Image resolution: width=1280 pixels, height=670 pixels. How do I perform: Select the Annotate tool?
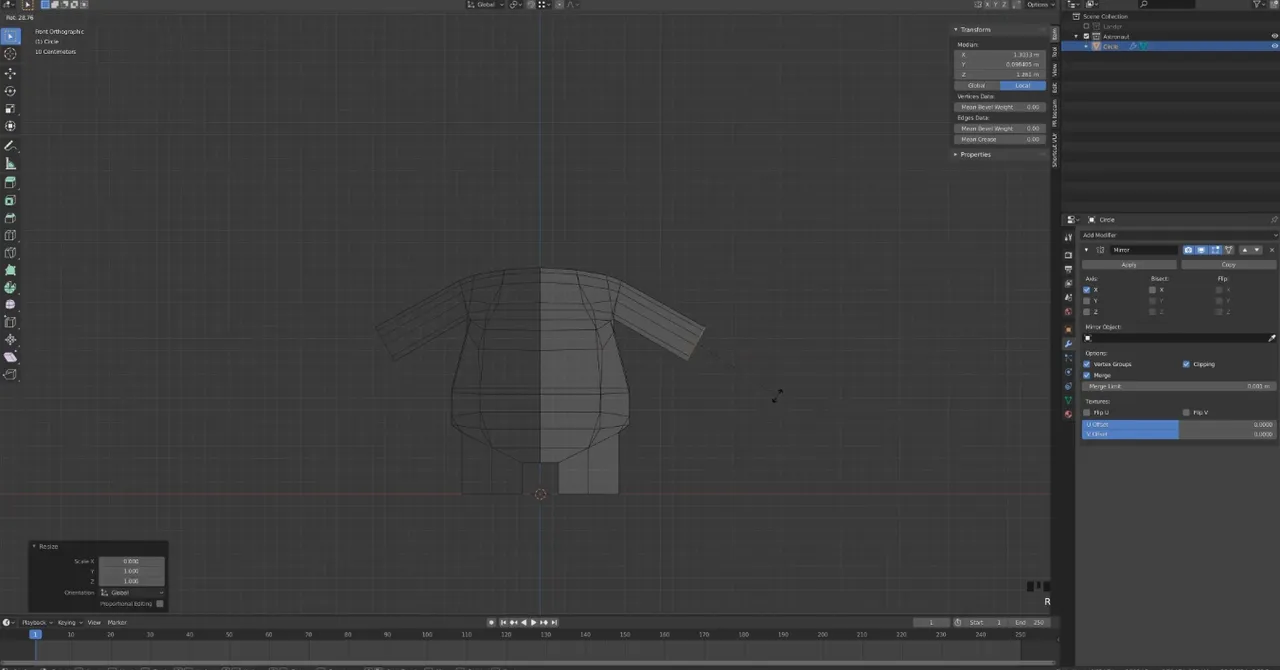click(x=10, y=146)
